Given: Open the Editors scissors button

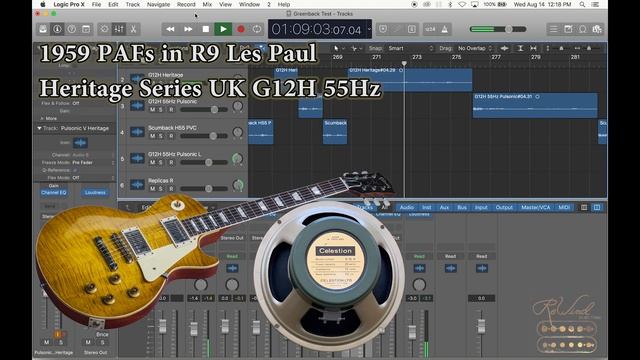Looking at the screenshot, I should pyautogui.click(x=133, y=29).
